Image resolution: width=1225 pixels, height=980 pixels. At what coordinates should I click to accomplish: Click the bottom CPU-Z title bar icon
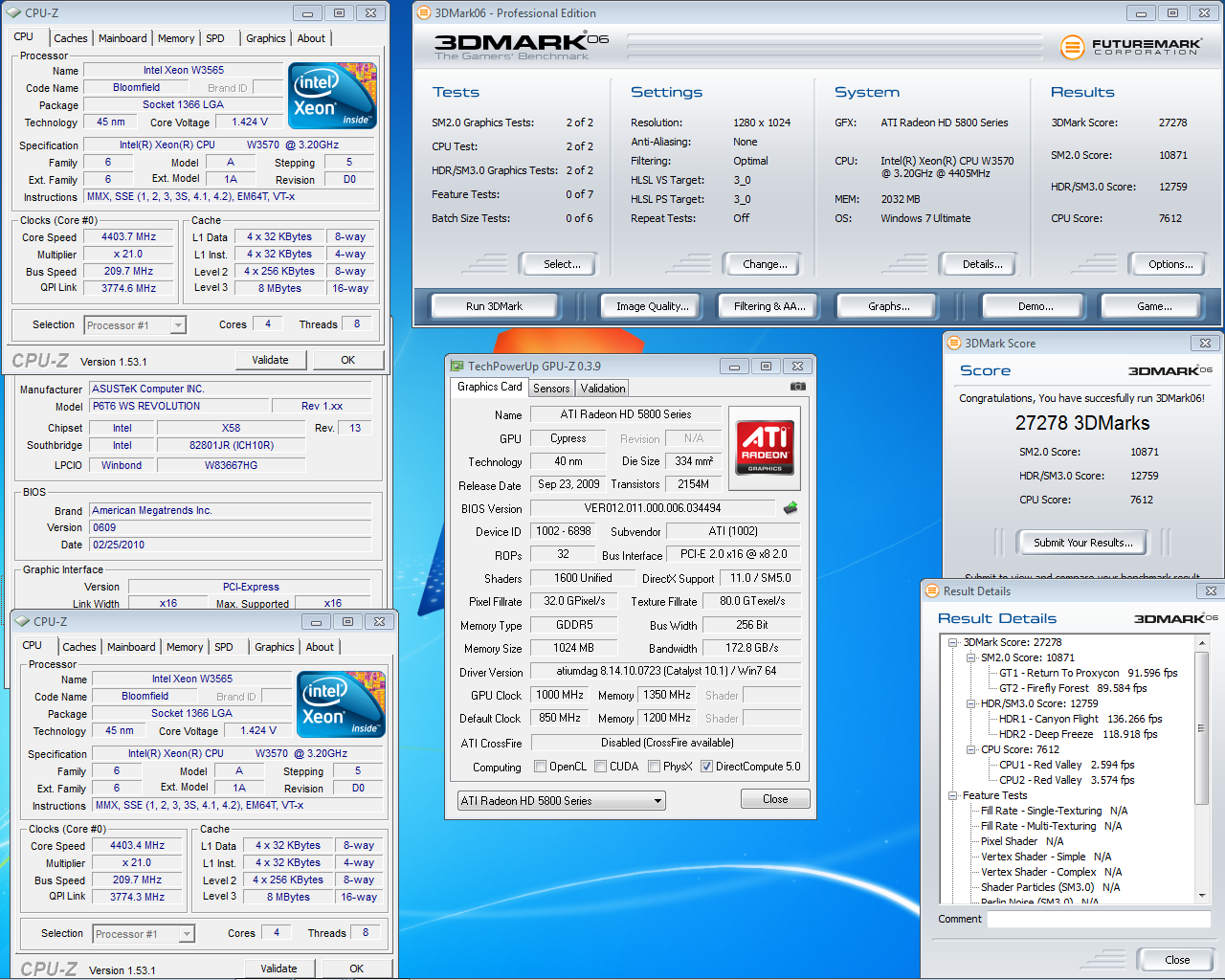click(x=23, y=621)
